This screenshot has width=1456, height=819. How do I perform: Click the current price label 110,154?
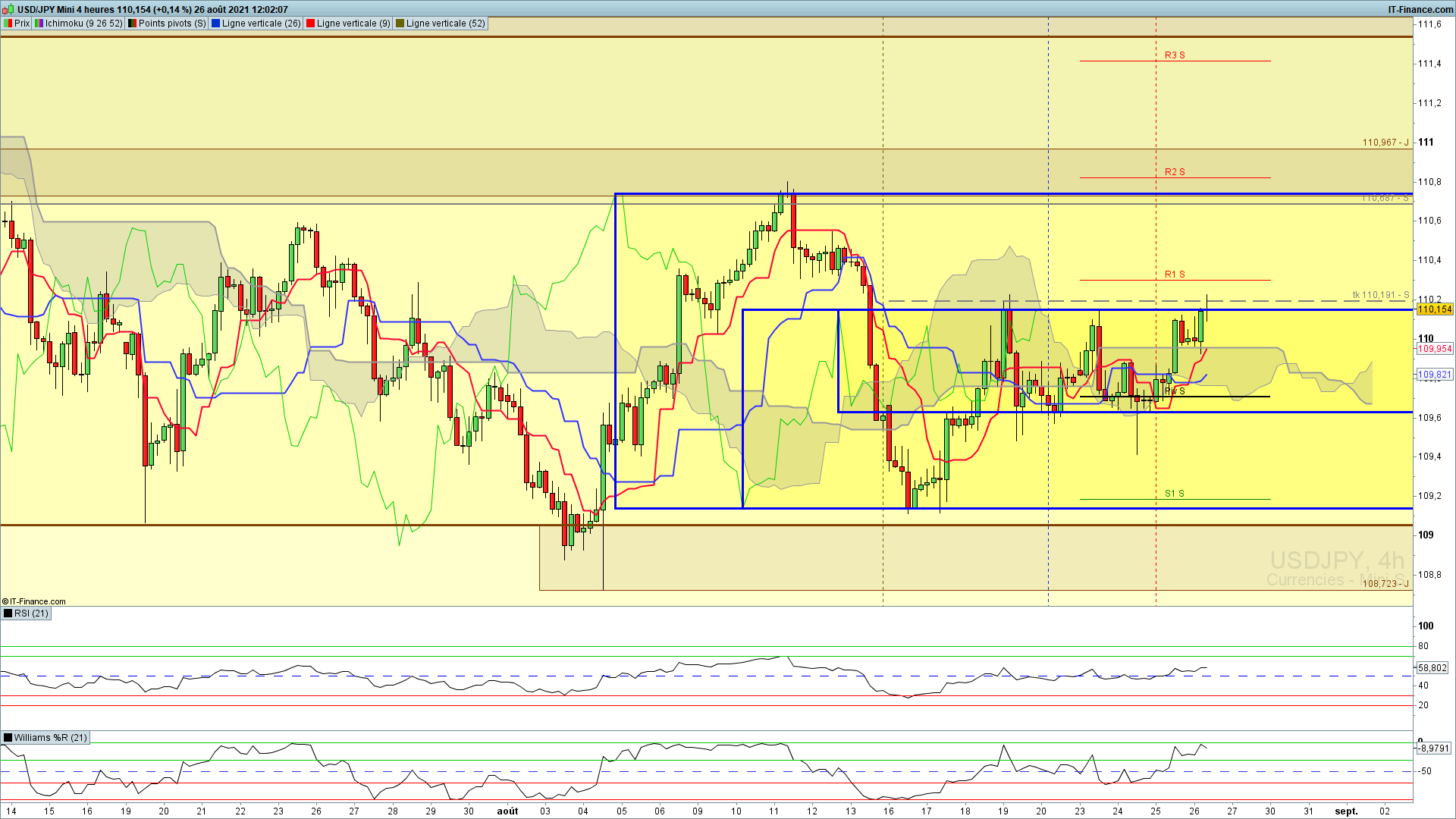[1435, 309]
